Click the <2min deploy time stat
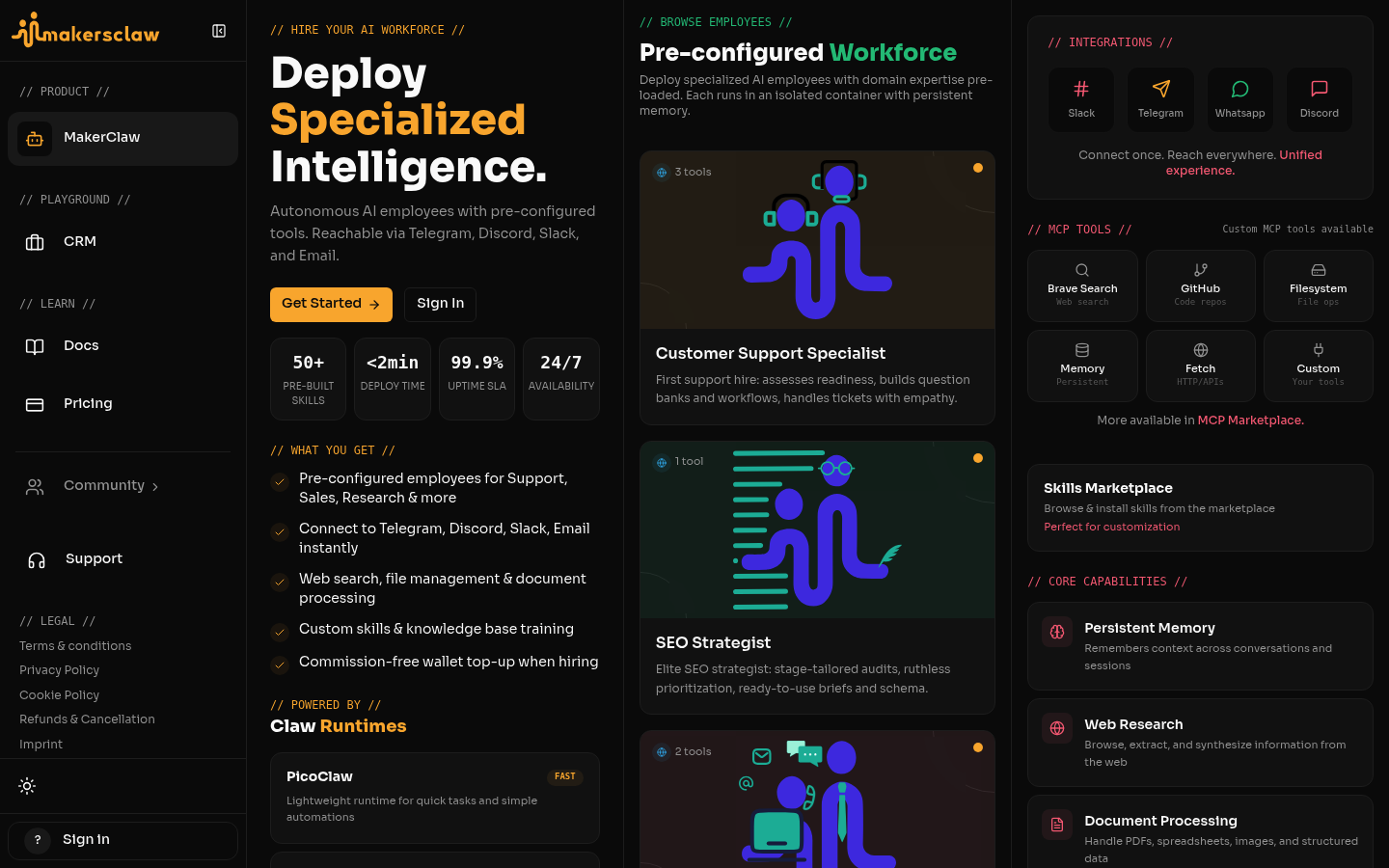Image resolution: width=1389 pixels, height=868 pixels. point(393,379)
